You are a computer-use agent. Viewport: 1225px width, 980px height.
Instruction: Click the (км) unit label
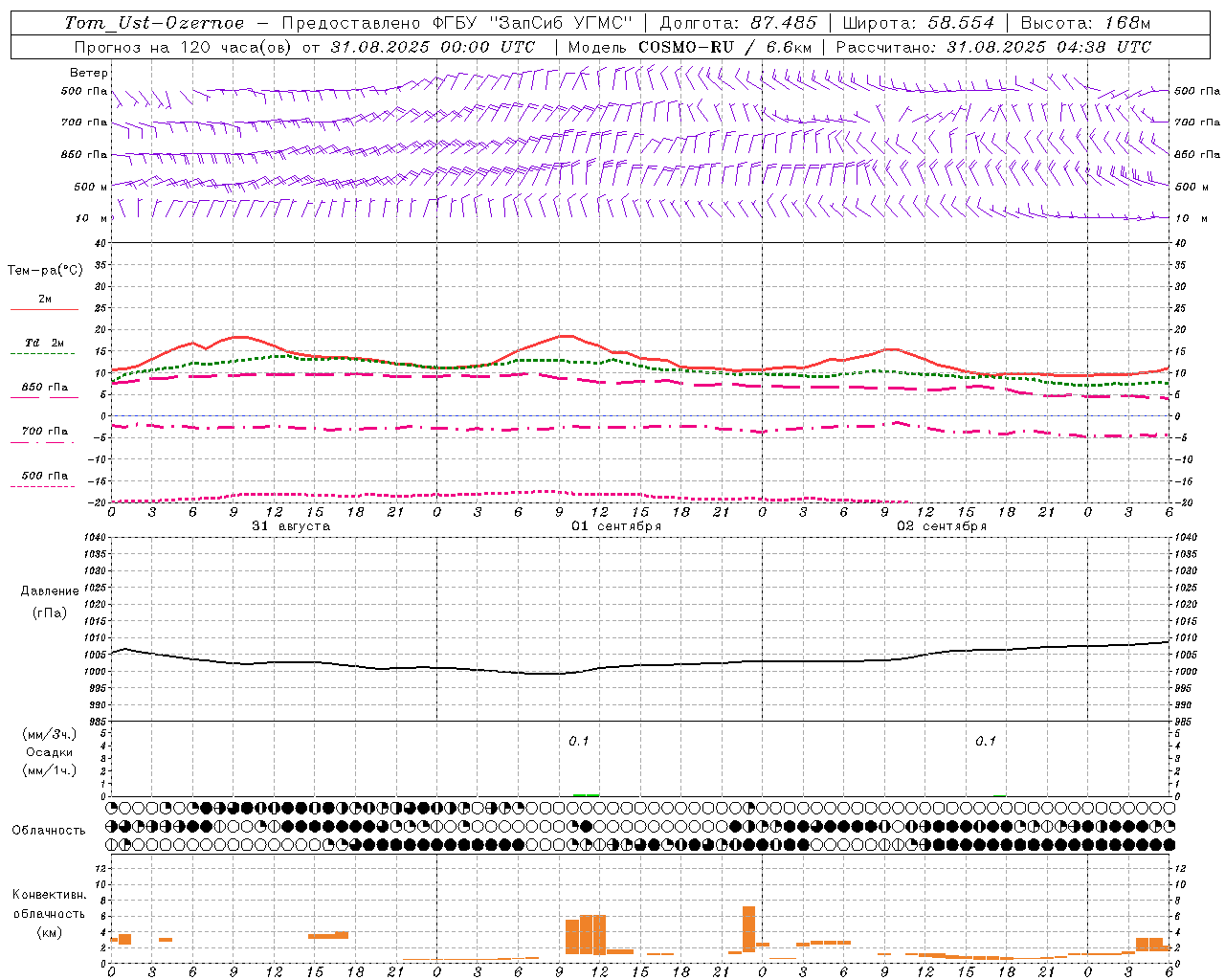49,931
